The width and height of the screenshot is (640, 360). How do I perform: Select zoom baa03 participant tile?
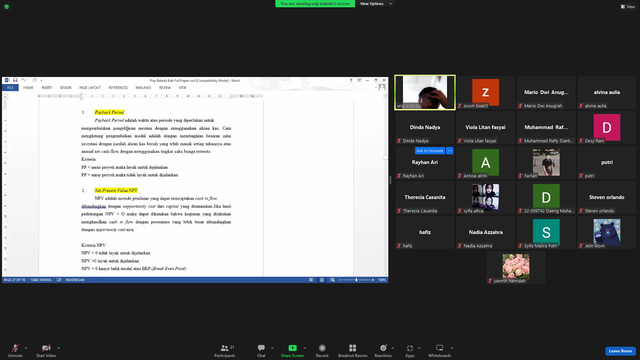[x=485, y=92]
